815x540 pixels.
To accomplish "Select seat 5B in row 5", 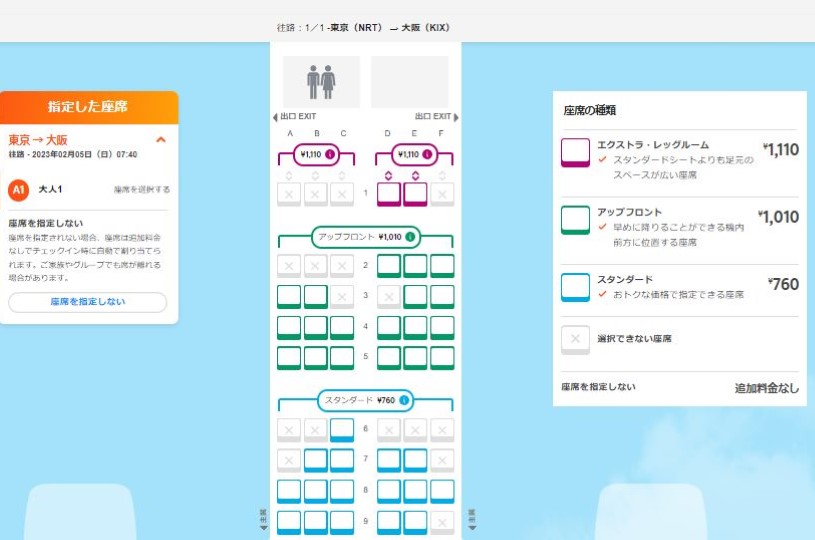I will pos(316,358).
